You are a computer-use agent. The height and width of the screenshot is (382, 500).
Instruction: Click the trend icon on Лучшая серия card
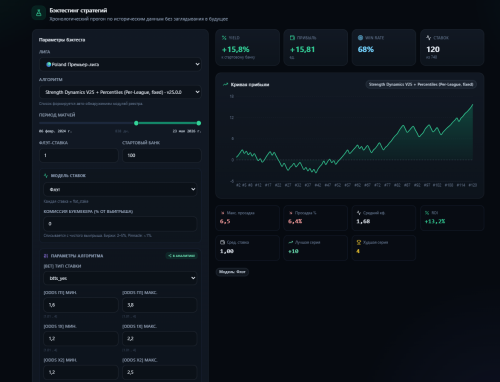point(291,242)
